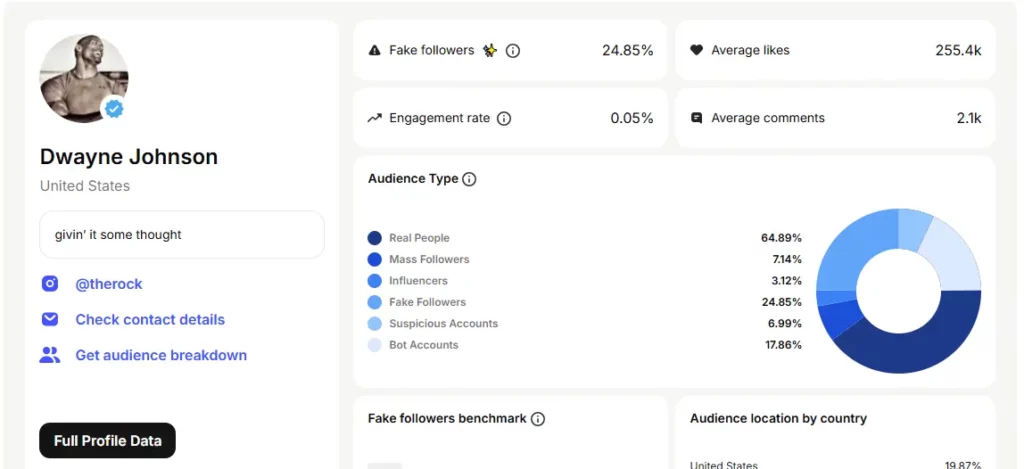The width and height of the screenshot is (1024, 469).
Task: Click the 2.1k average comments value
Action: [969, 118]
